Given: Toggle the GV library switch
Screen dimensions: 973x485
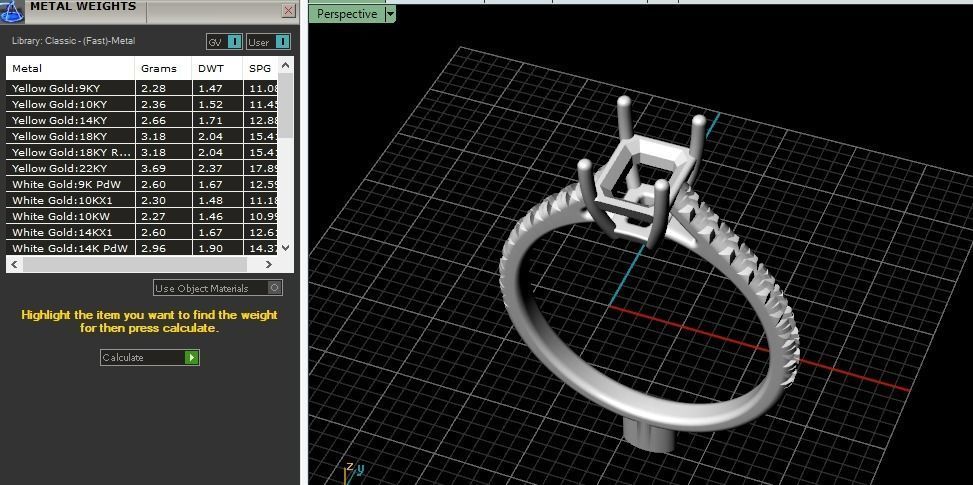Looking at the screenshot, I should click(224, 42).
